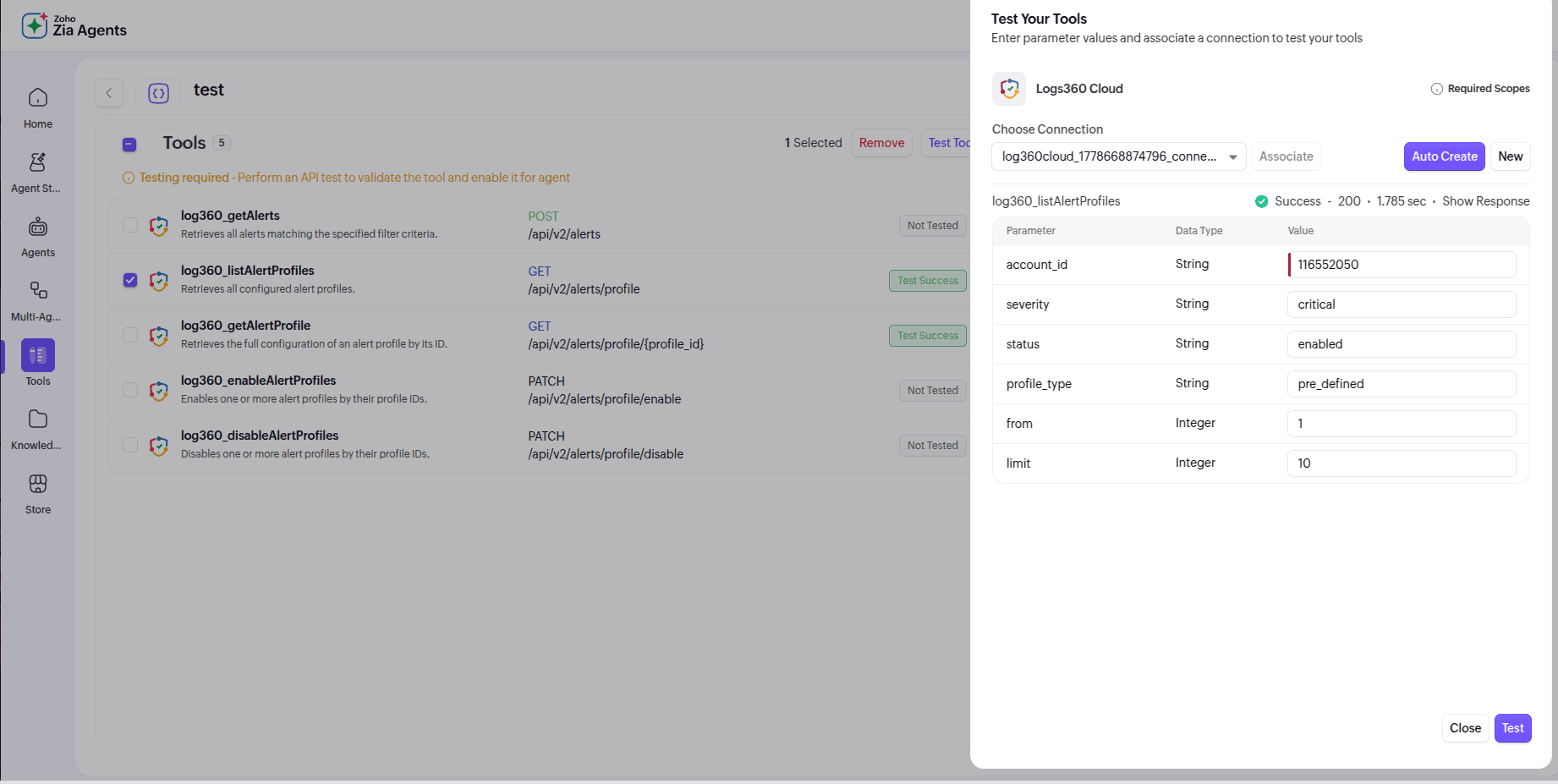
Task: Open the Tools sidebar icon
Action: (38, 355)
